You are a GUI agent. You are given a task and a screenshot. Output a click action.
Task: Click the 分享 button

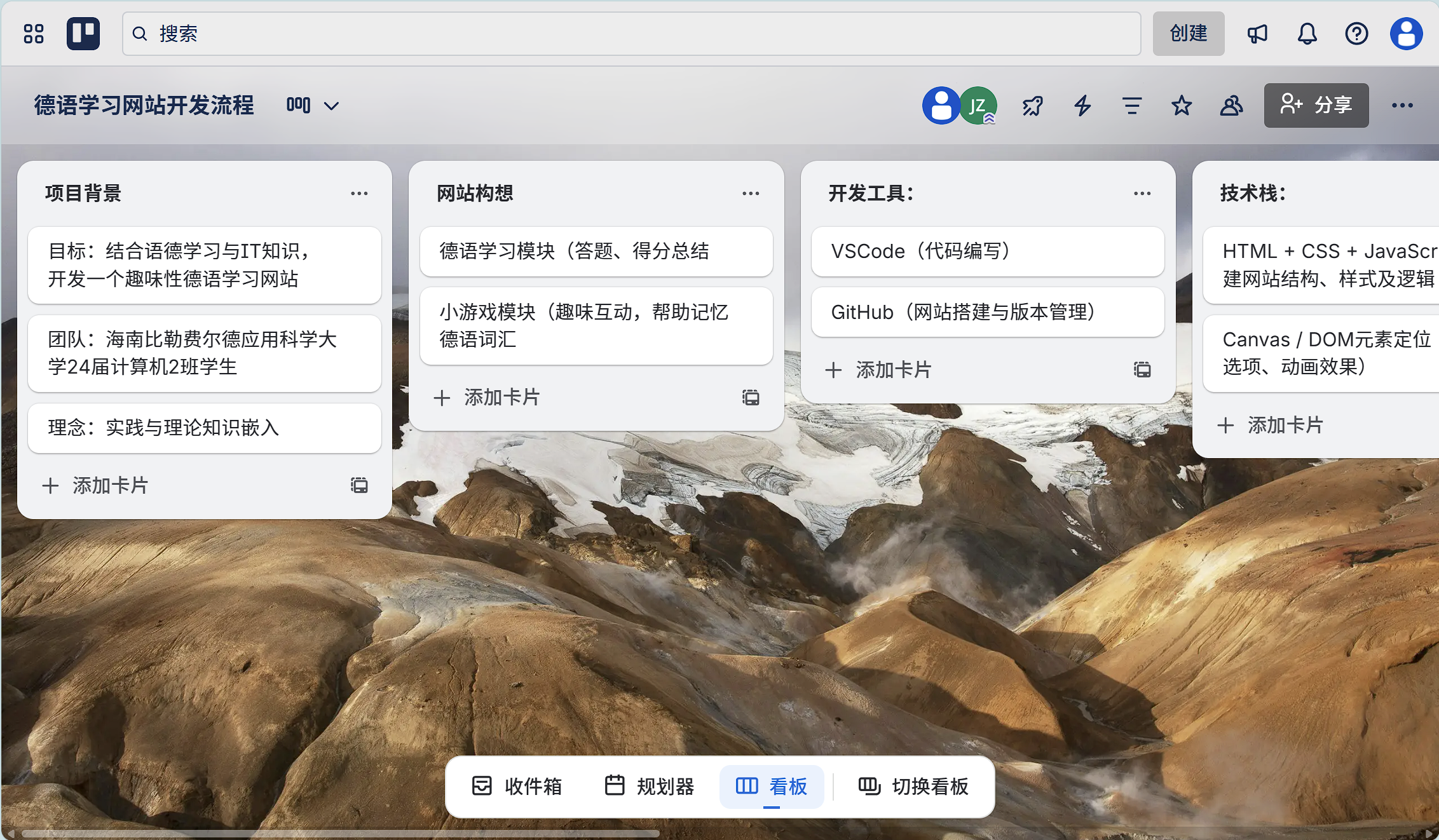[1316, 105]
